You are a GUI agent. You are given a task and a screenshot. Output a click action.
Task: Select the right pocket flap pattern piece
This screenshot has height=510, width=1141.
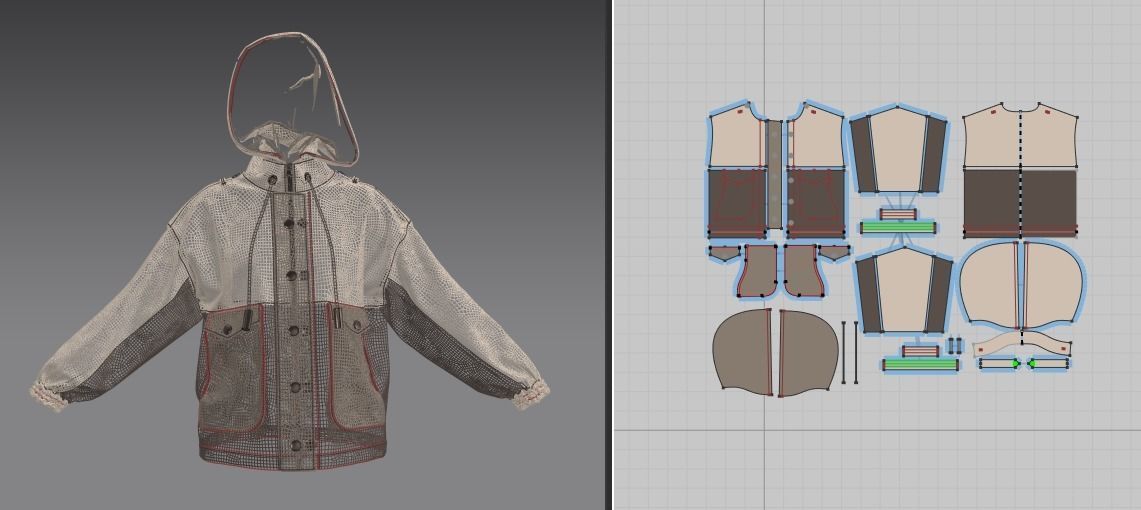[835, 253]
